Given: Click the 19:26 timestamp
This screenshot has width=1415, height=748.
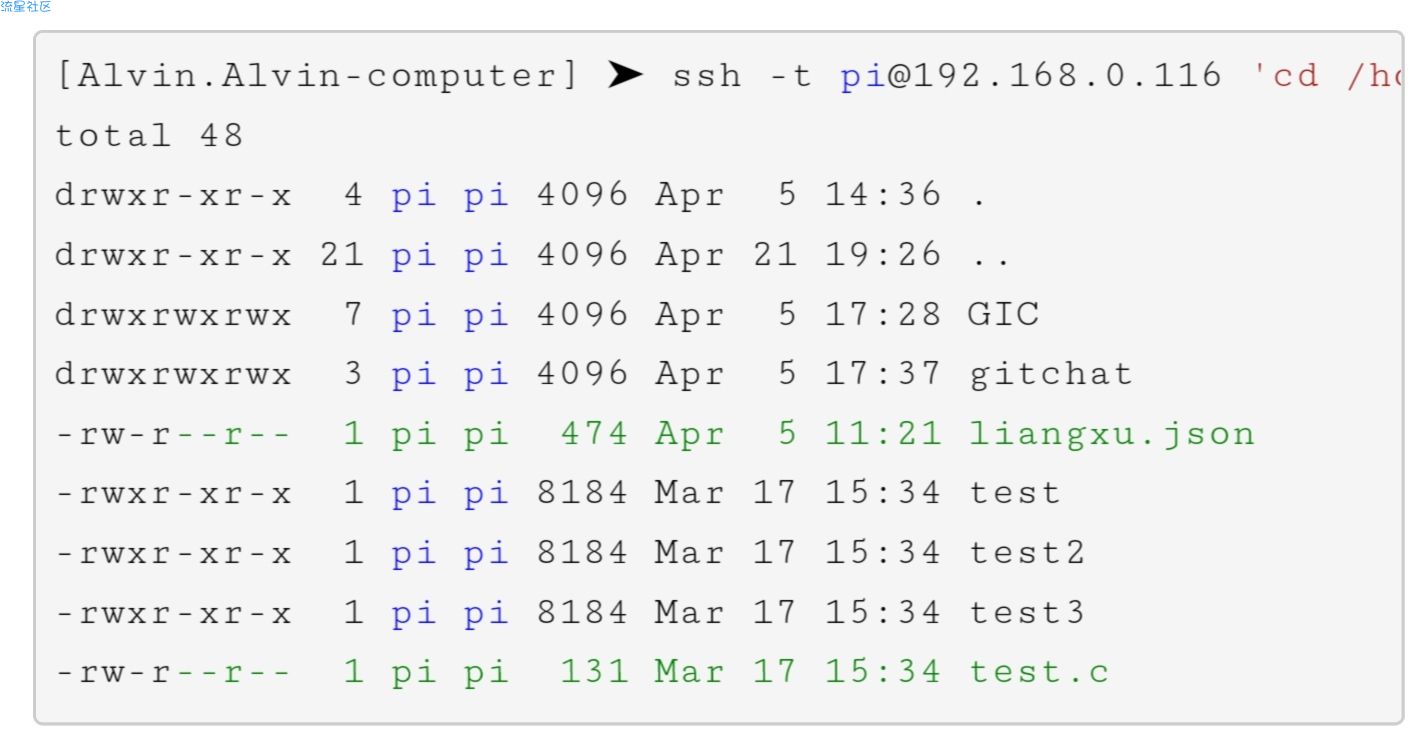Looking at the screenshot, I should tap(883, 255).
